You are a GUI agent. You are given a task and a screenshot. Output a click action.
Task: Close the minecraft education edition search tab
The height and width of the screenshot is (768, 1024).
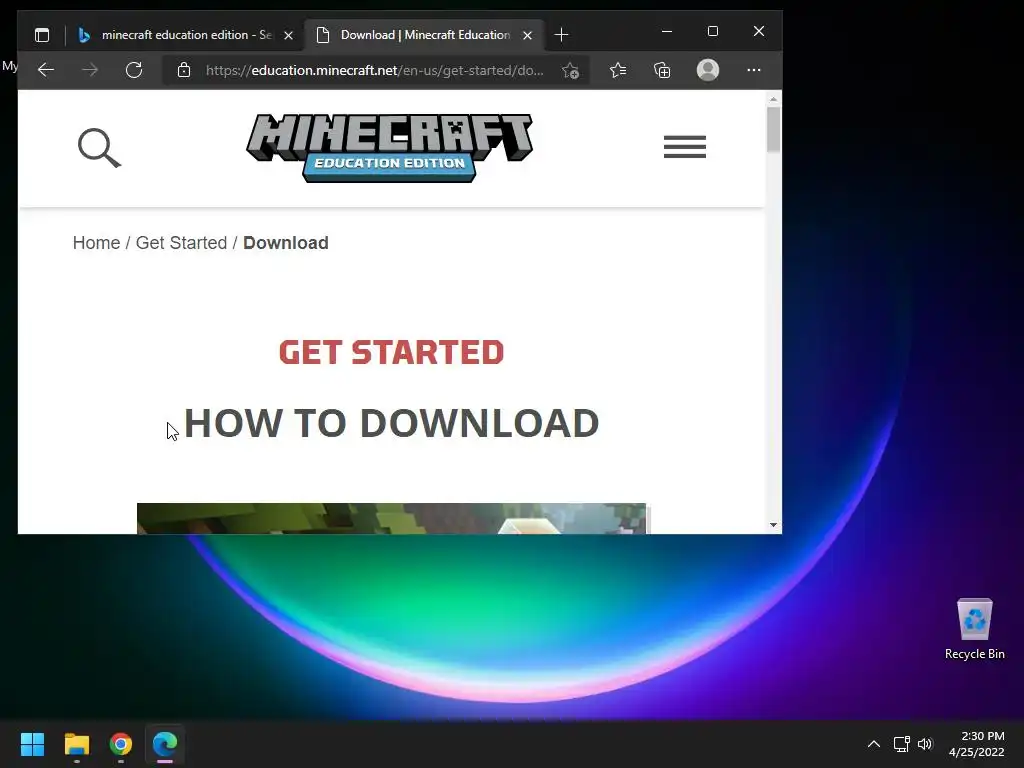[288, 35]
